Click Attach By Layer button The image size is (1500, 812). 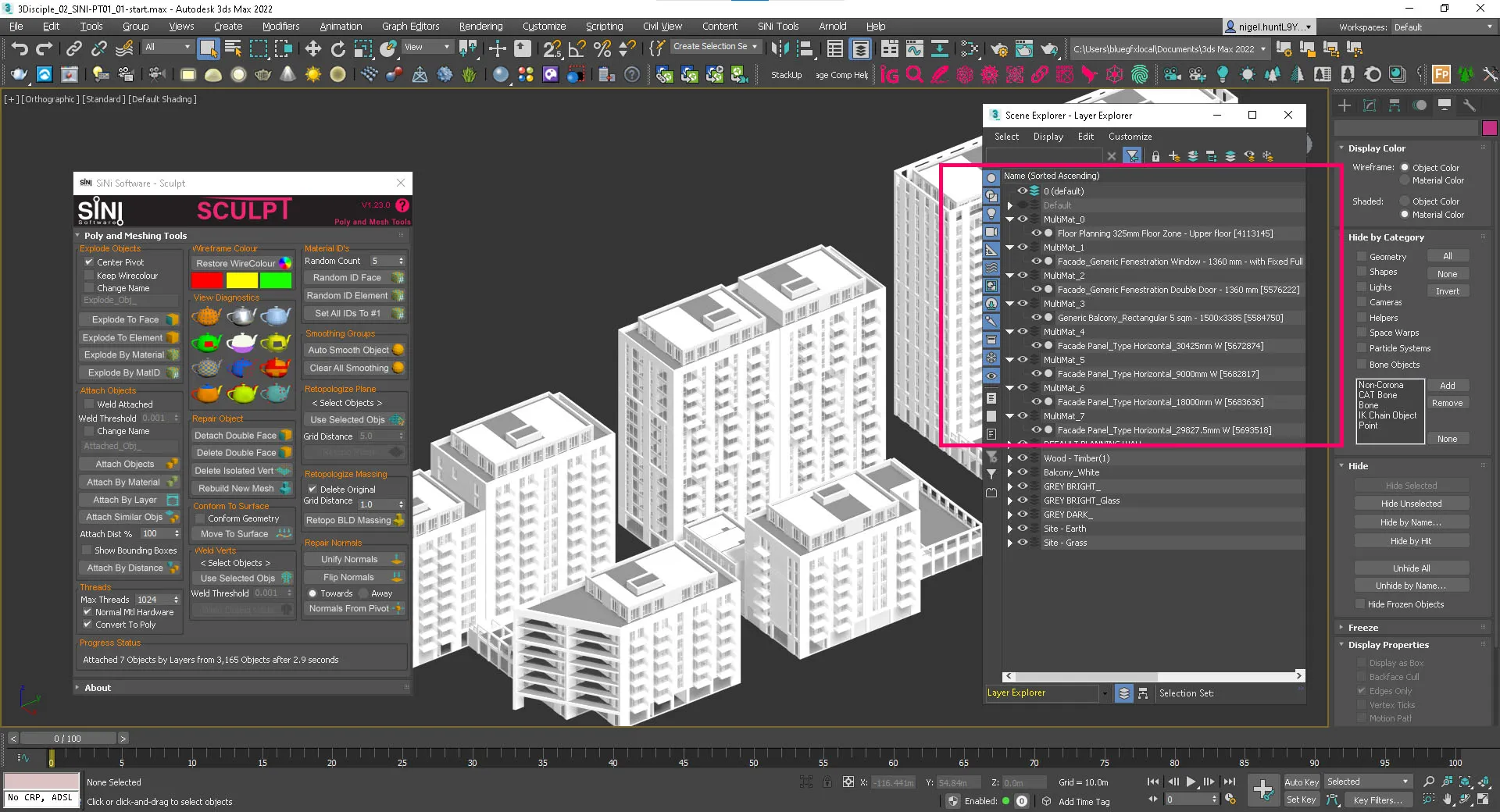tap(130, 500)
